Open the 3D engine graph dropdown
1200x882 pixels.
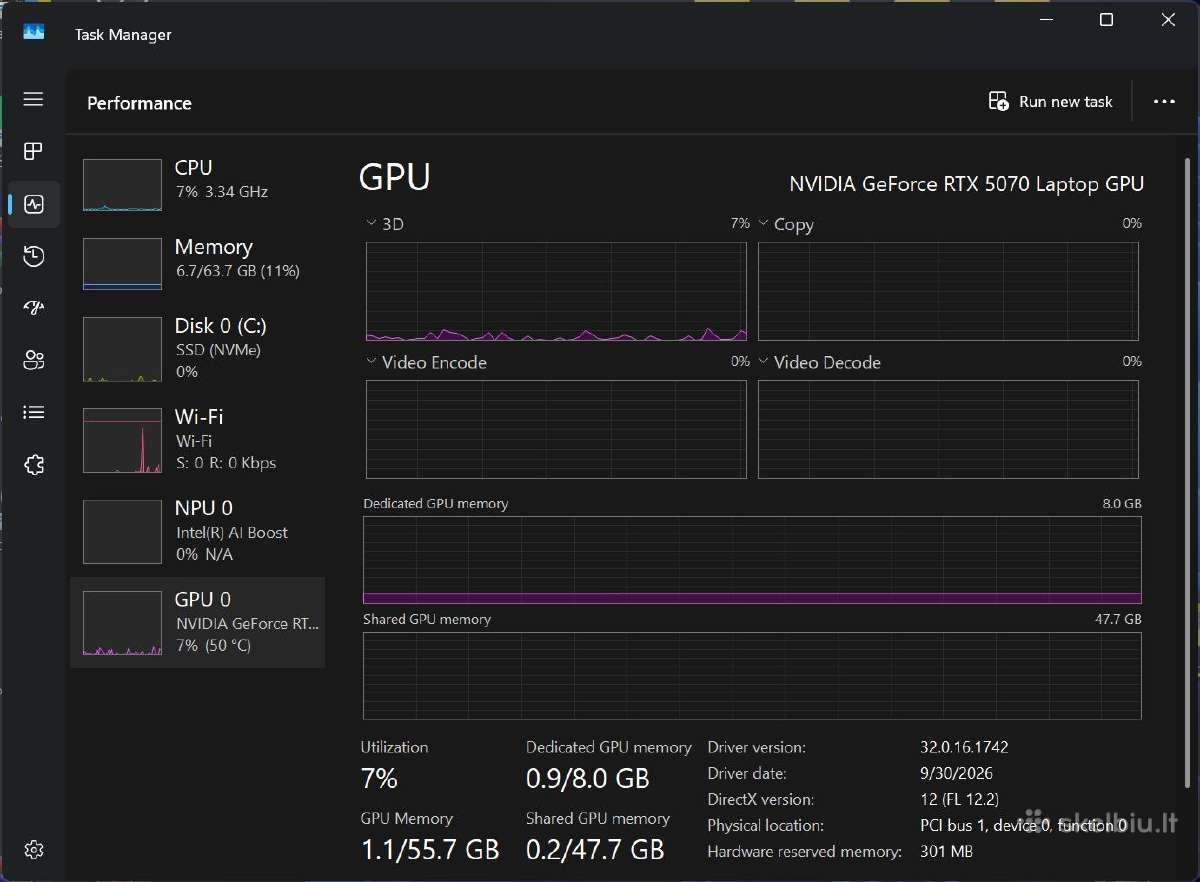(x=371, y=224)
